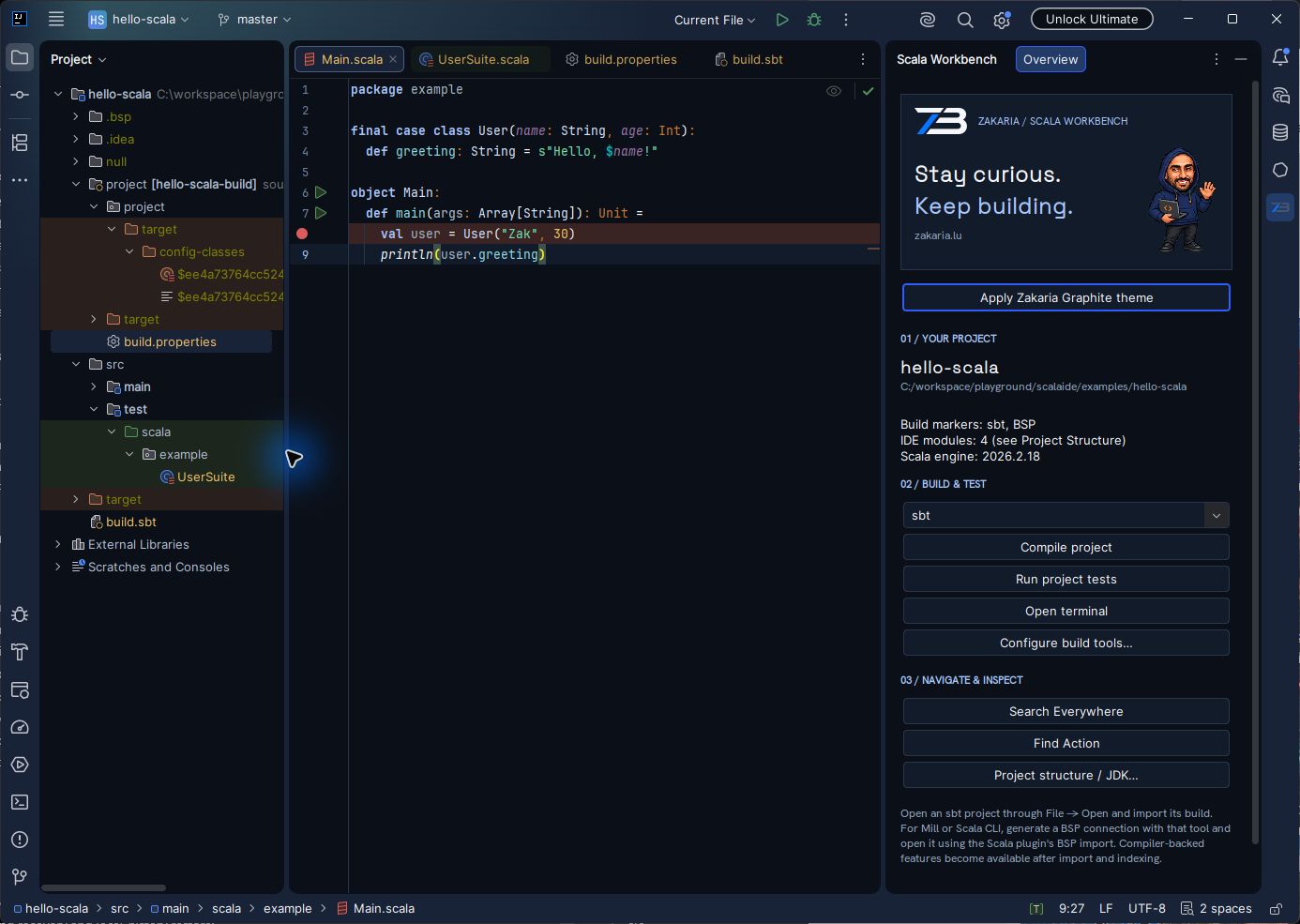Image resolution: width=1300 pixels, height=924 pixels.
Task: Hide the Scala Workbench panel
Action: [x=1241, y=59]
